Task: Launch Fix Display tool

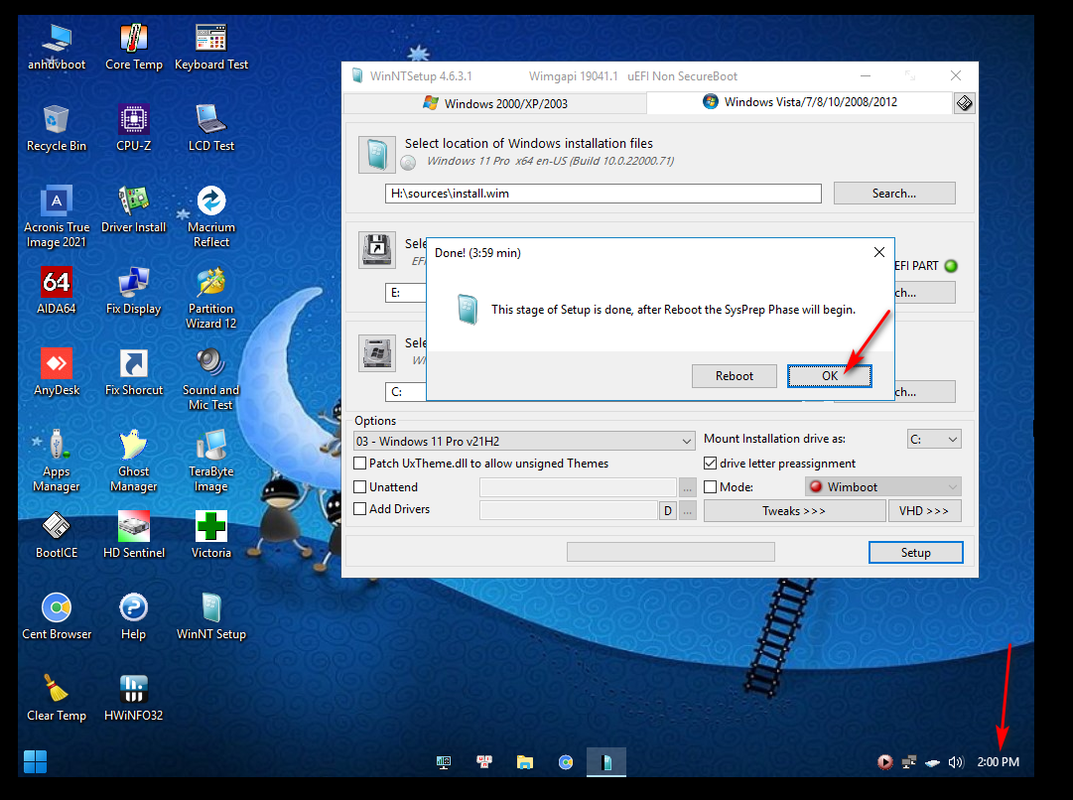Action: coord(133,290)
